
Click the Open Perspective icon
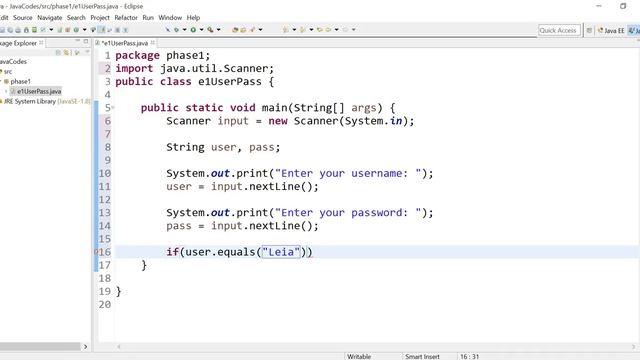click(589, 30)
